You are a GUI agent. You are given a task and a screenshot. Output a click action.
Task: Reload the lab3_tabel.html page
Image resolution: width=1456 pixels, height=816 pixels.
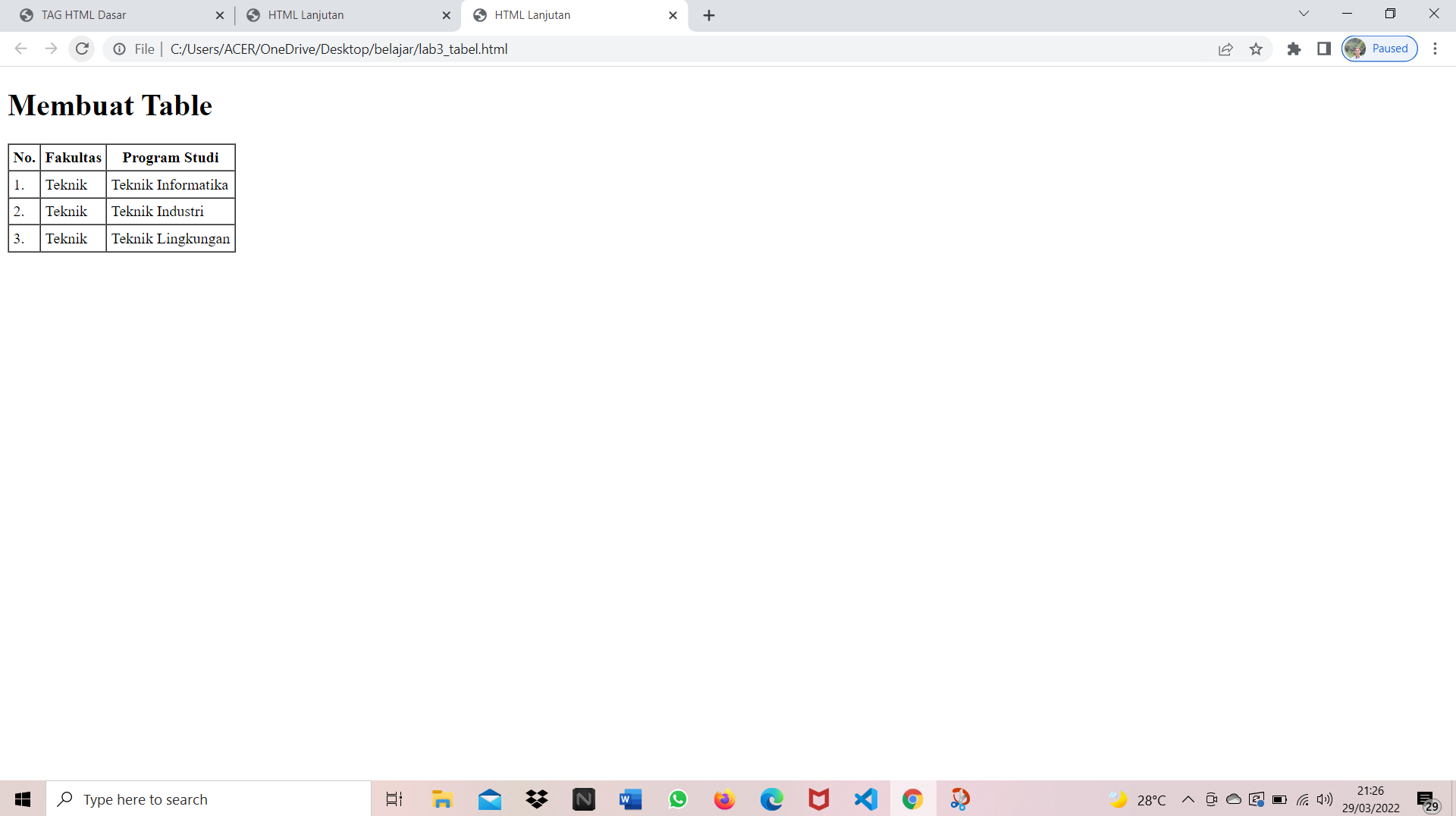82,49
